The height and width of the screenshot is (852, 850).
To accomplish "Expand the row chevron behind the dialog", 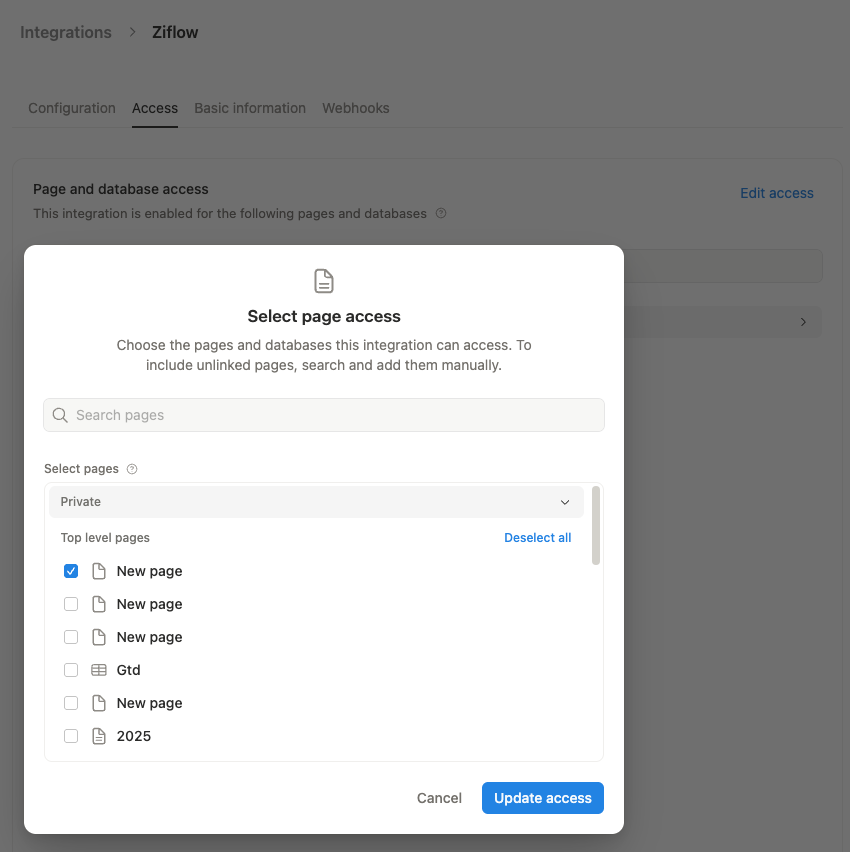I will [x=803, y=322].
